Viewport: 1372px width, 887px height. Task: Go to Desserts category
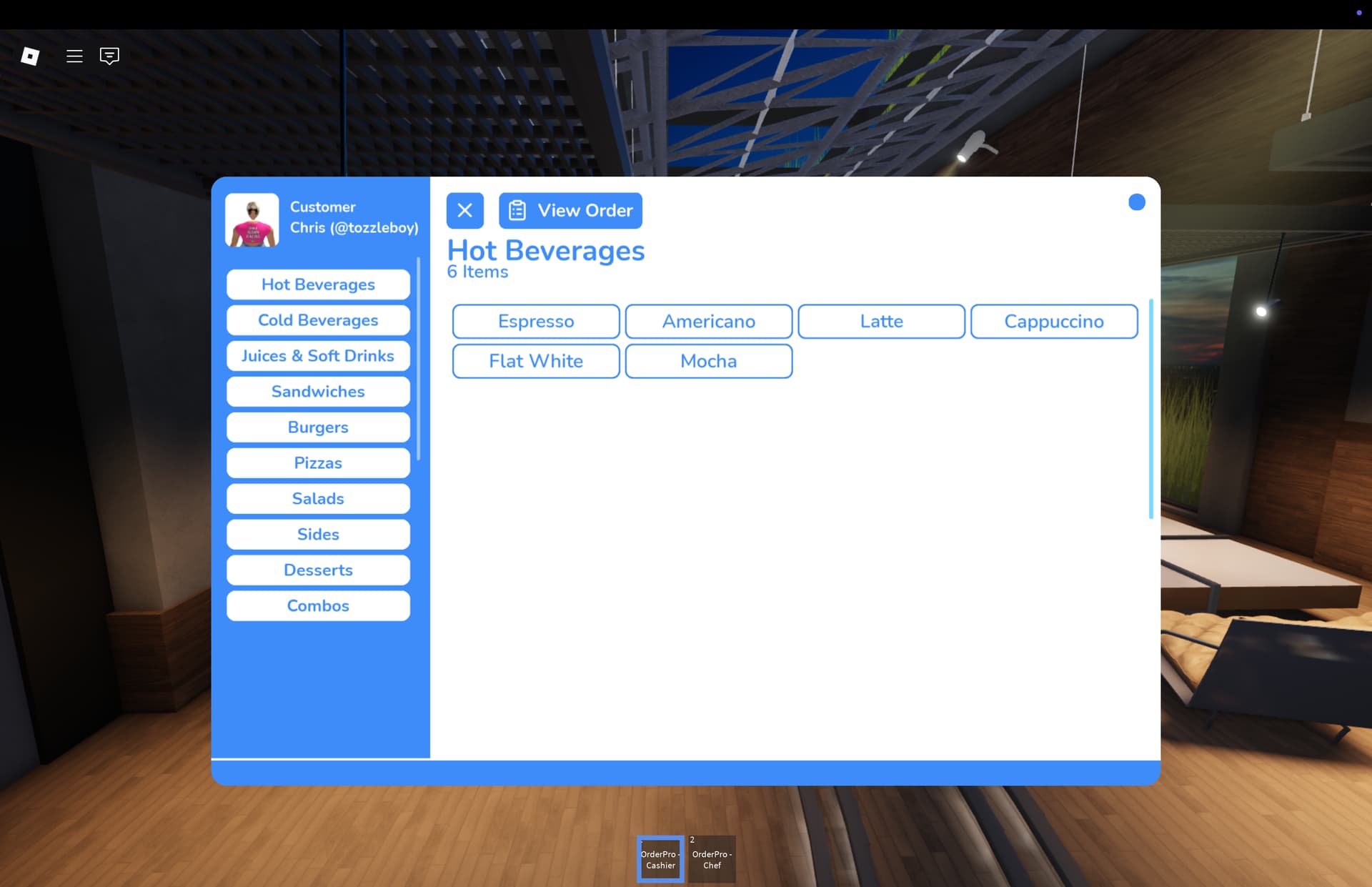tap(318, 570)
